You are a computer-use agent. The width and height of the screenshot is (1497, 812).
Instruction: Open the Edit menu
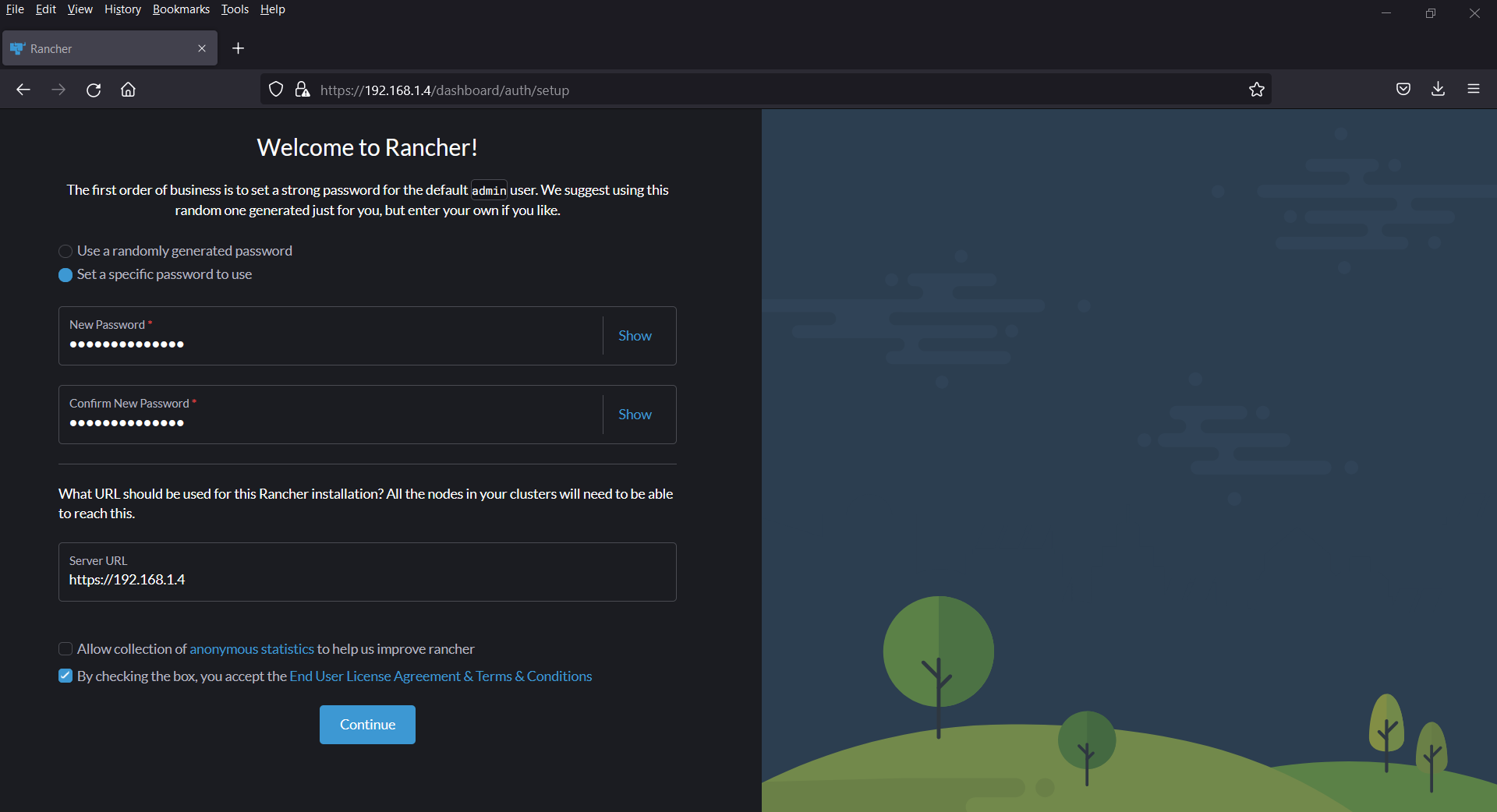(x=46, y=9)
